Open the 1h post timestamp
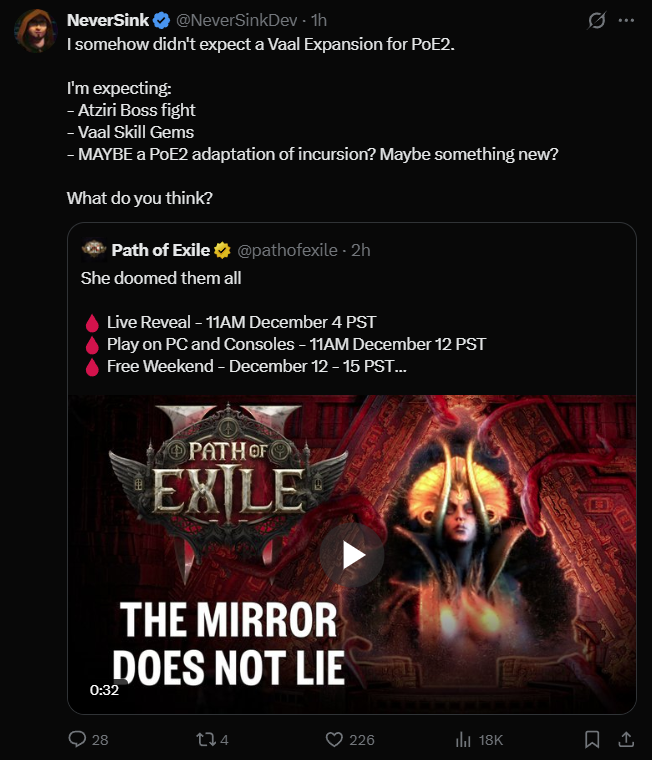 pyautogui.click(x=319, y=20)
